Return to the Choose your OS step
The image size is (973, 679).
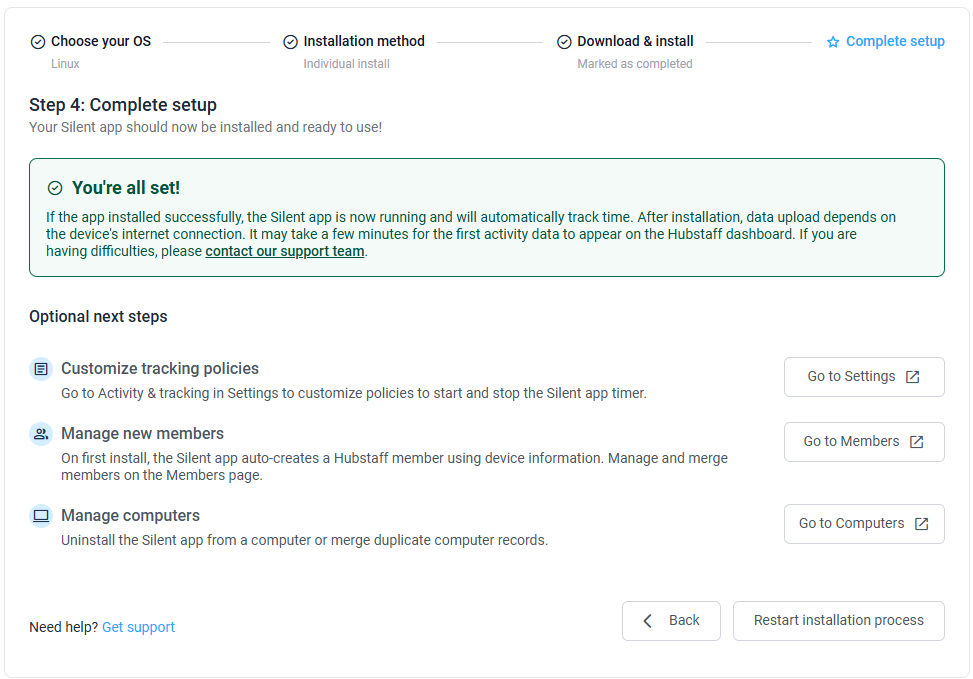101,42
